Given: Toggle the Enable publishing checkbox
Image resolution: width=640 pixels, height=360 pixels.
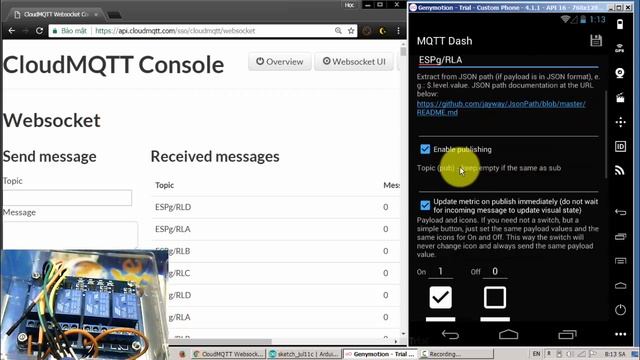Looking at the screenshot, I should [425, 149].
